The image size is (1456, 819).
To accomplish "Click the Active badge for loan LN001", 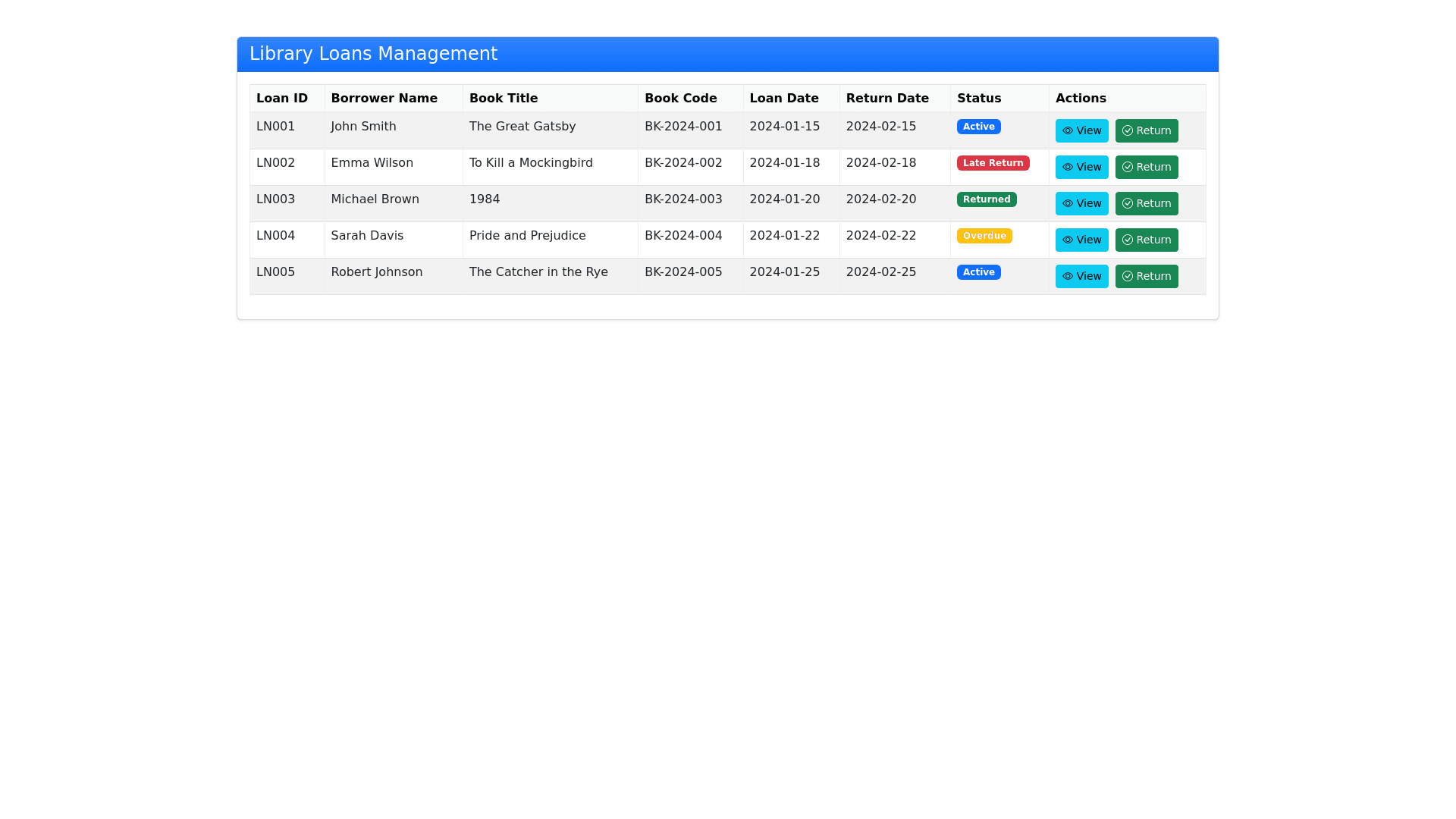I will click(978, 127).
